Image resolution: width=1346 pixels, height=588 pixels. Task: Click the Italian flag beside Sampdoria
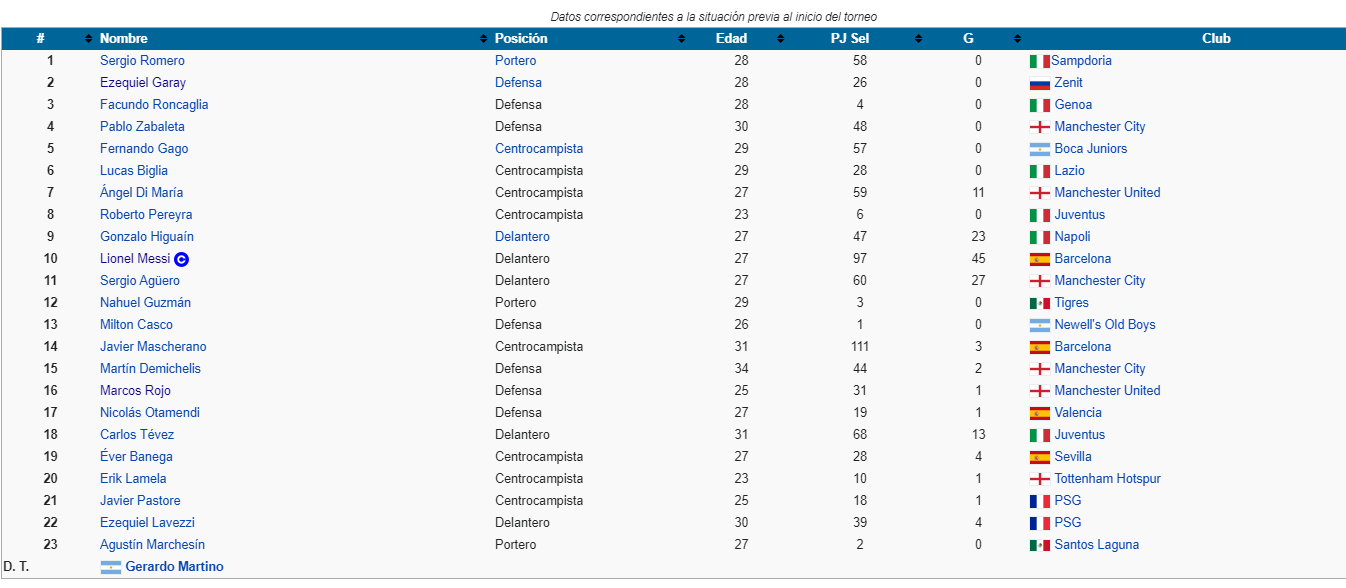coord(1039,61)
